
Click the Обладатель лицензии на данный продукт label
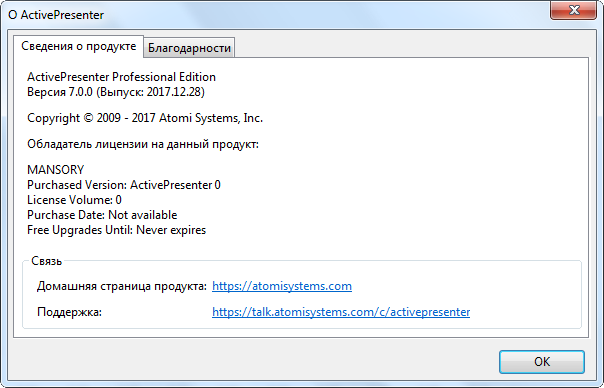143,144
